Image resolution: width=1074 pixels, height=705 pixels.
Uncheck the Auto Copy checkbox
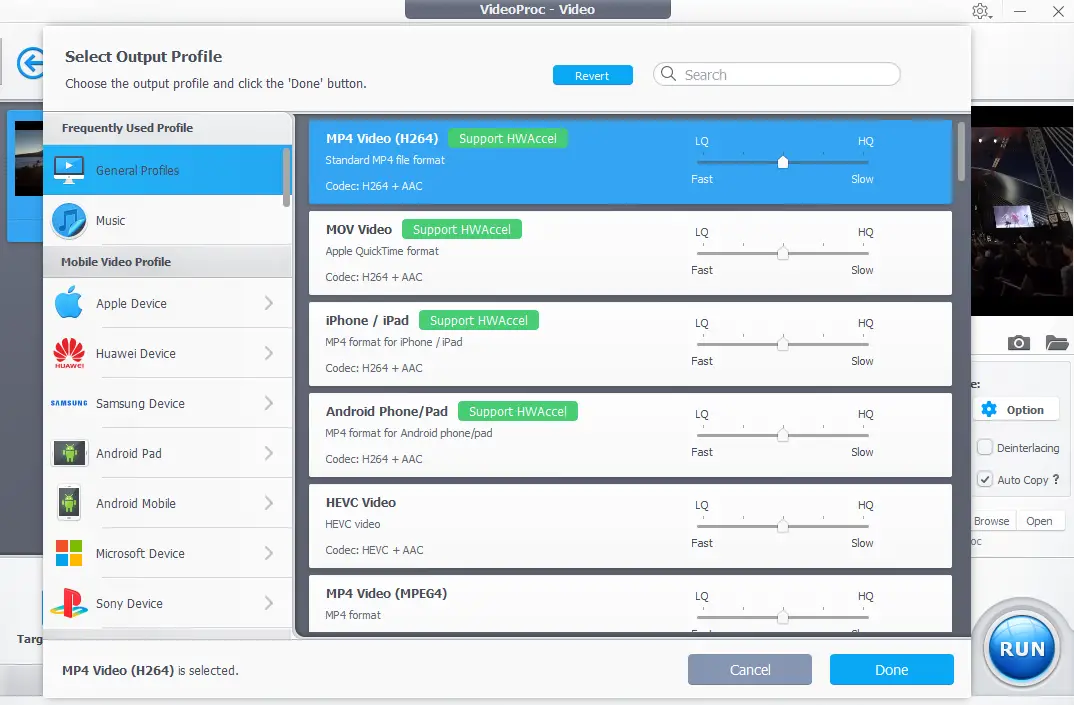(x=985, y=480)
